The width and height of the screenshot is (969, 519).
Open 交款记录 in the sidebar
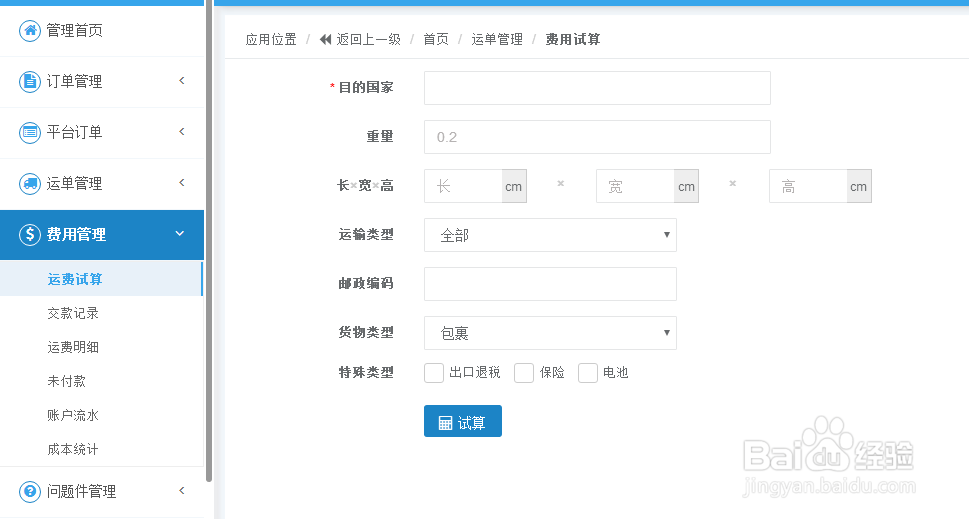pos(73,313)
